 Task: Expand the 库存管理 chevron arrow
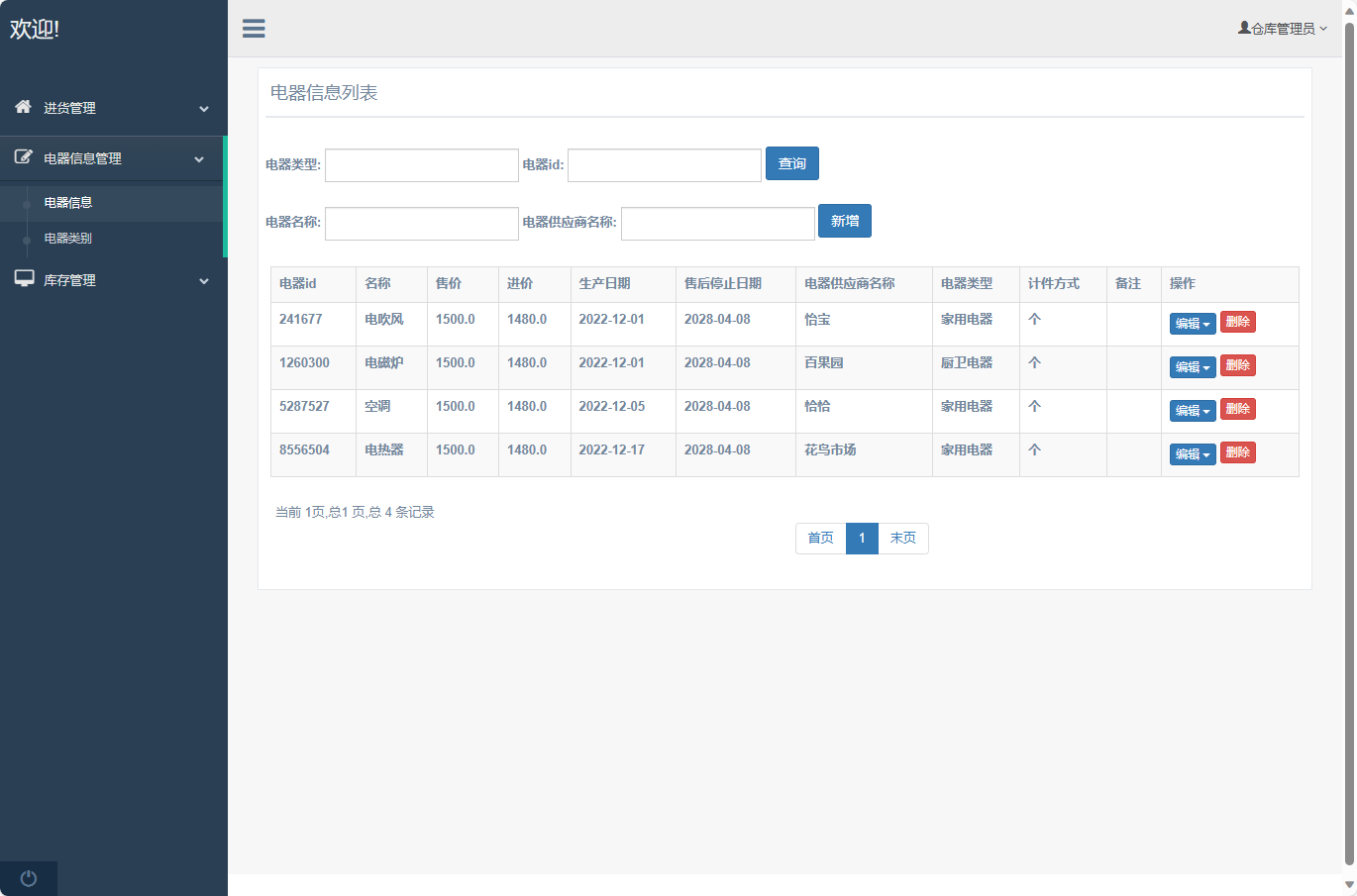(204, 281)
